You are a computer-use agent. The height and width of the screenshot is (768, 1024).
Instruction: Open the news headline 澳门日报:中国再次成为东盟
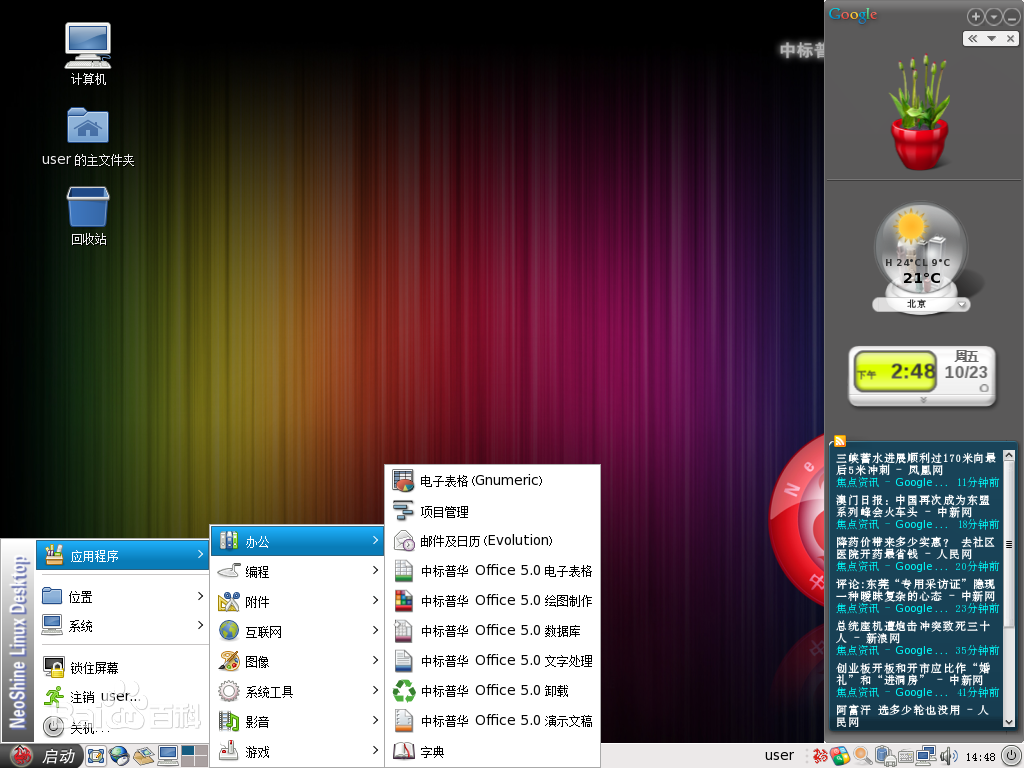pyautogui.click(x=913, y=506)
